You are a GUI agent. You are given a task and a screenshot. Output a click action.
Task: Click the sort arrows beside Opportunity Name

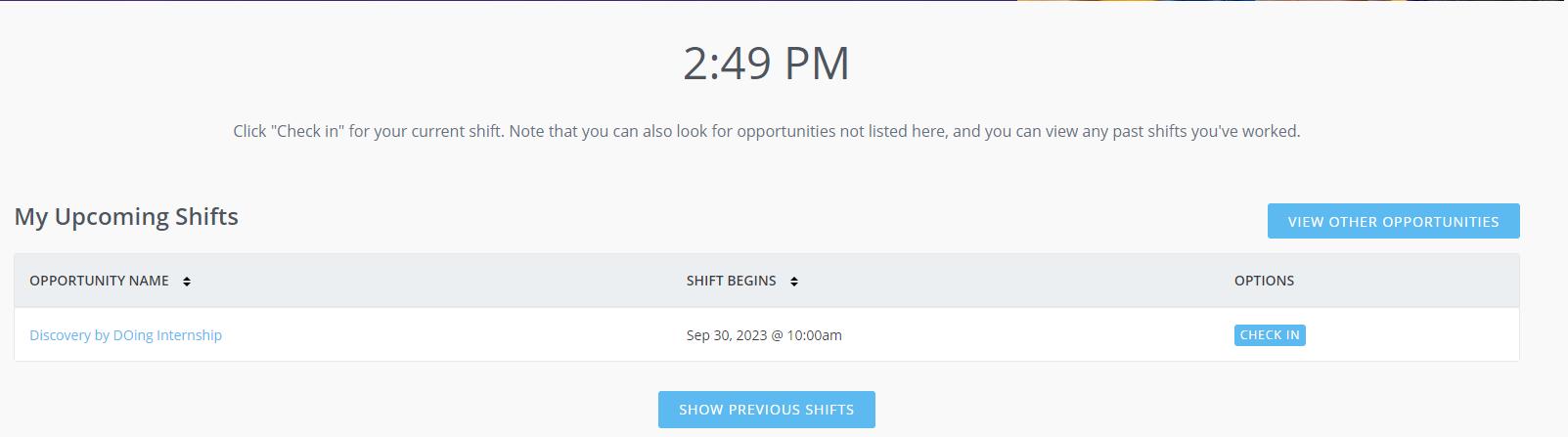187,282
